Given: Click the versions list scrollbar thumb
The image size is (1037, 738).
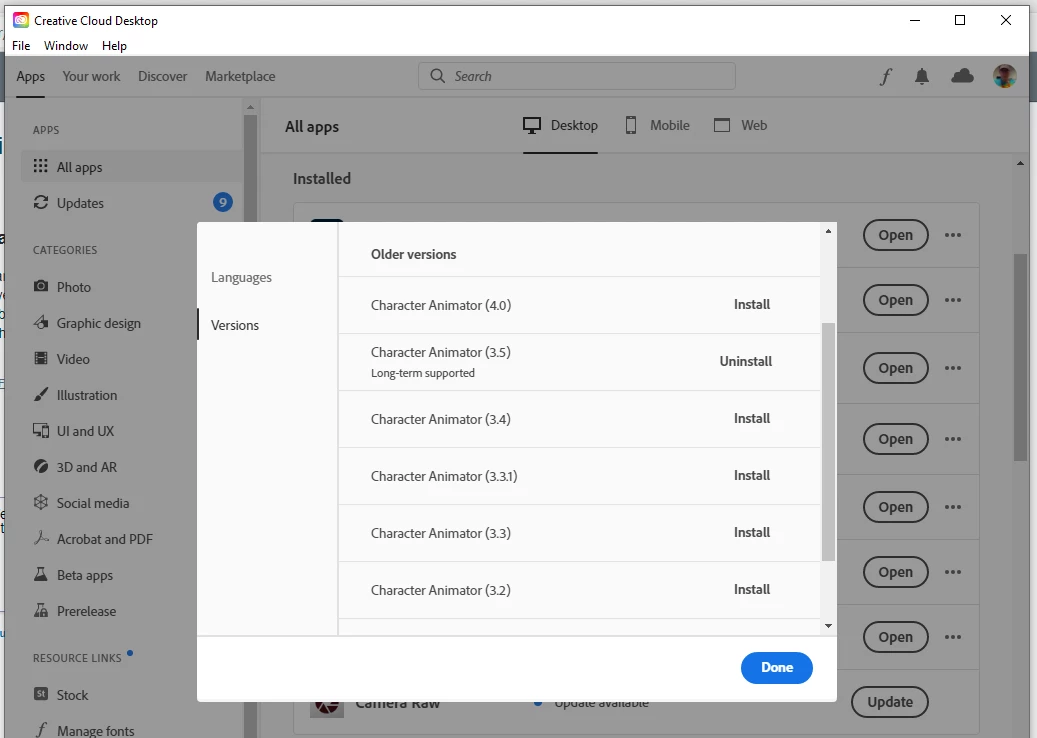Looking at the screenshot, I should click(x=828, y=442).
